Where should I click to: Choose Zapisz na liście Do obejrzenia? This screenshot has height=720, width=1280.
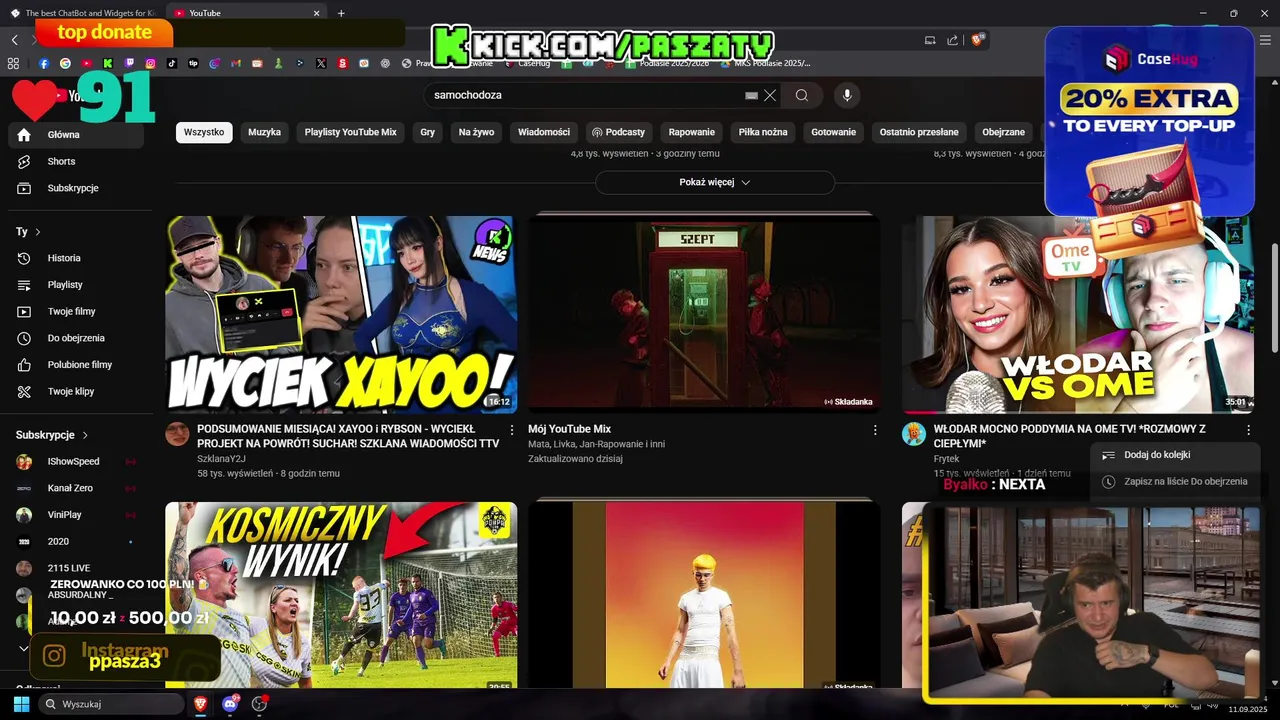point(1176,482)
